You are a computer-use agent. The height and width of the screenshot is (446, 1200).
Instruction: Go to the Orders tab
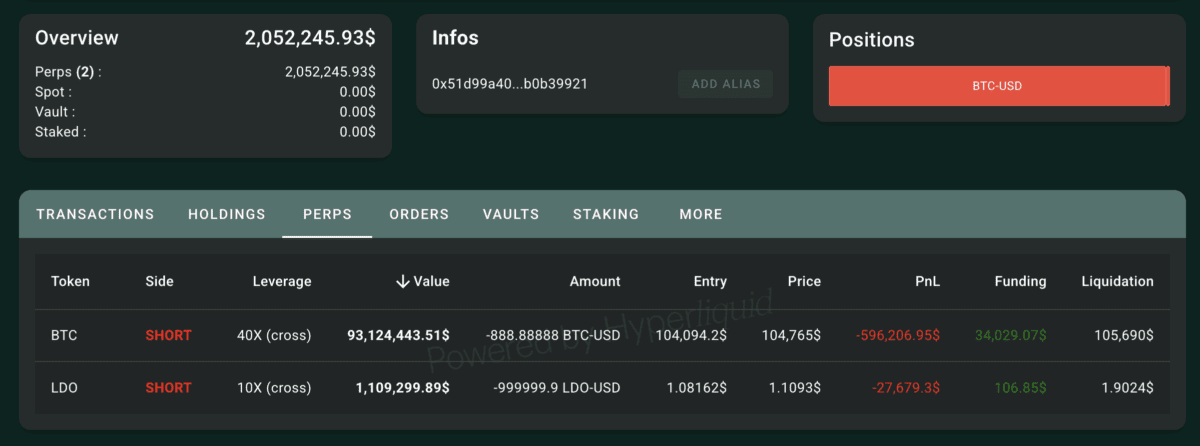[419, 214]
